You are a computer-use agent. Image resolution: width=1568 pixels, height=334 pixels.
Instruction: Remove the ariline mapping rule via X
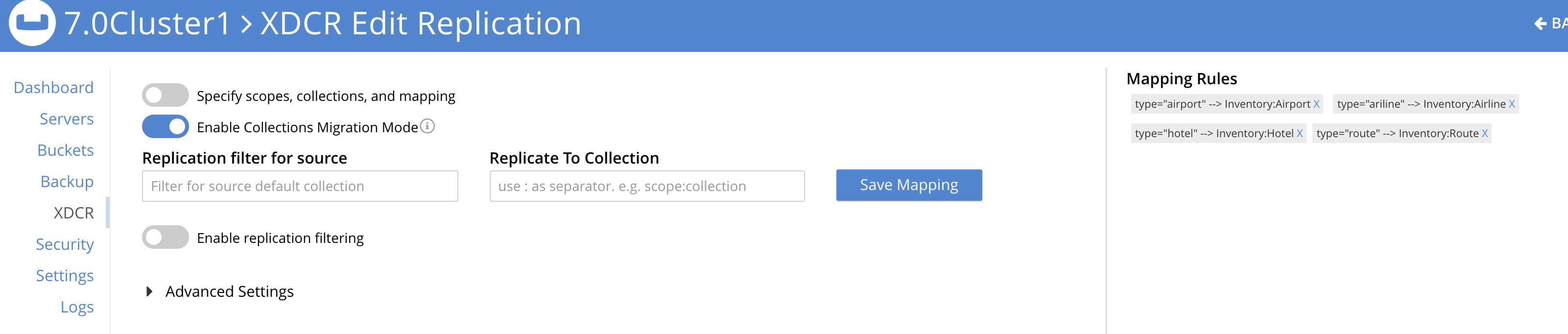tap(1511, 104)
